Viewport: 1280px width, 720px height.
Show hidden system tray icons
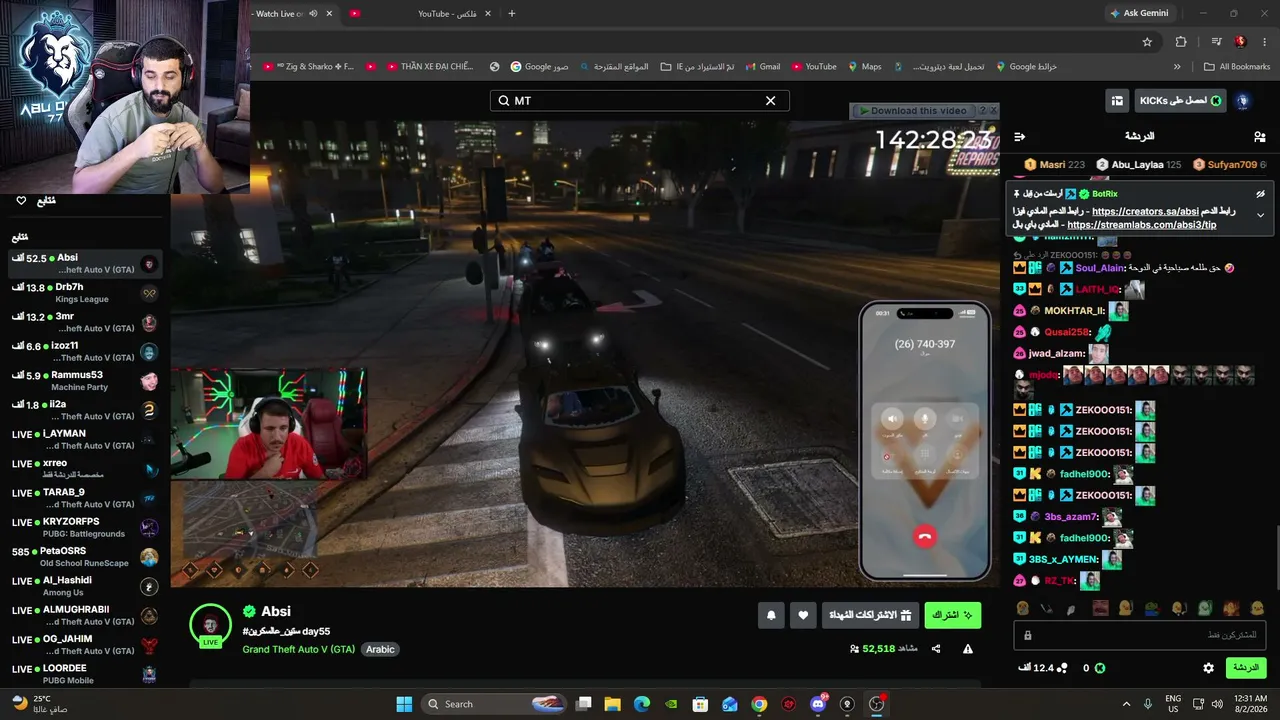[1126, 704]
